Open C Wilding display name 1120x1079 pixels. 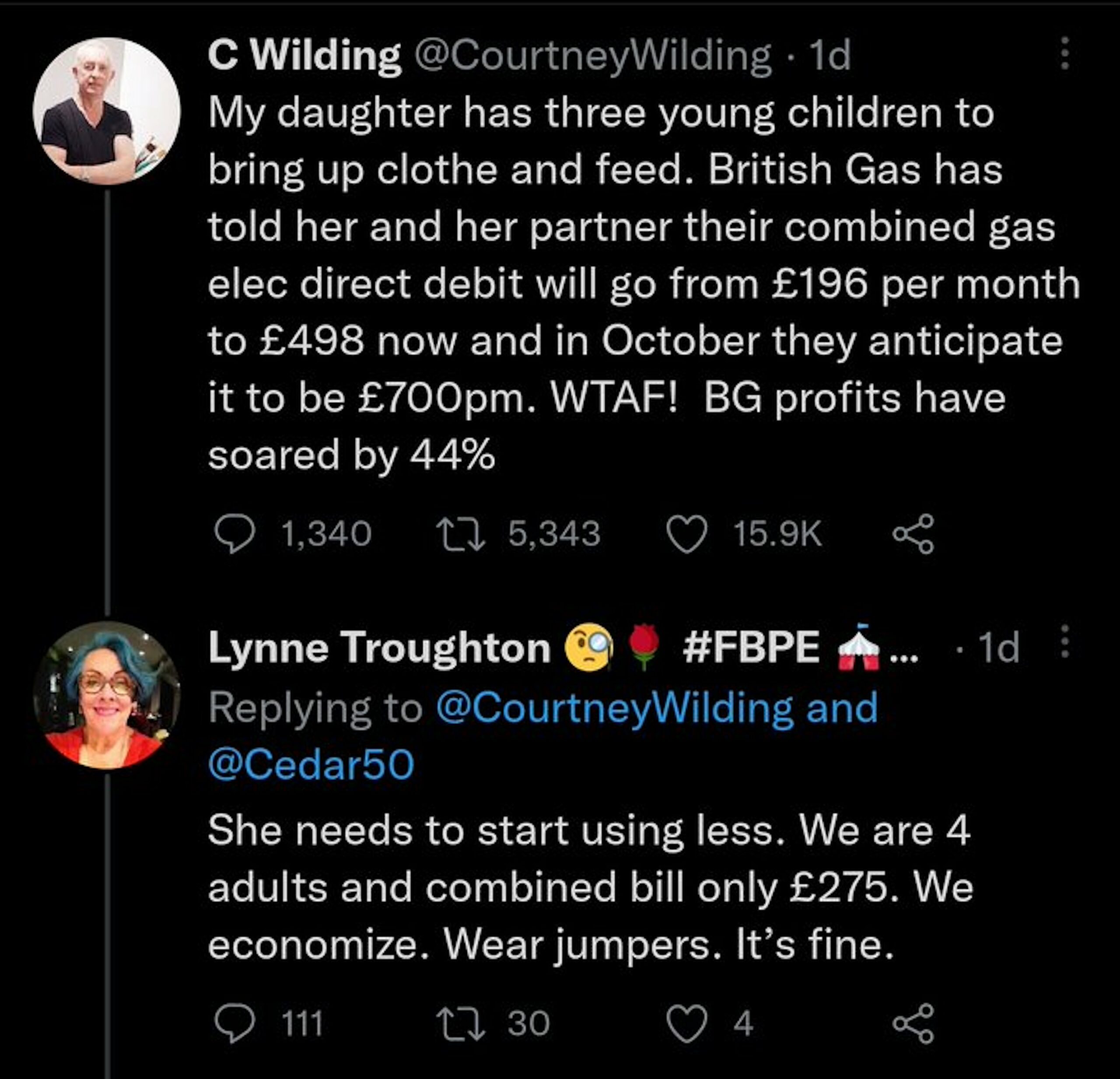[x=304, y=56]
